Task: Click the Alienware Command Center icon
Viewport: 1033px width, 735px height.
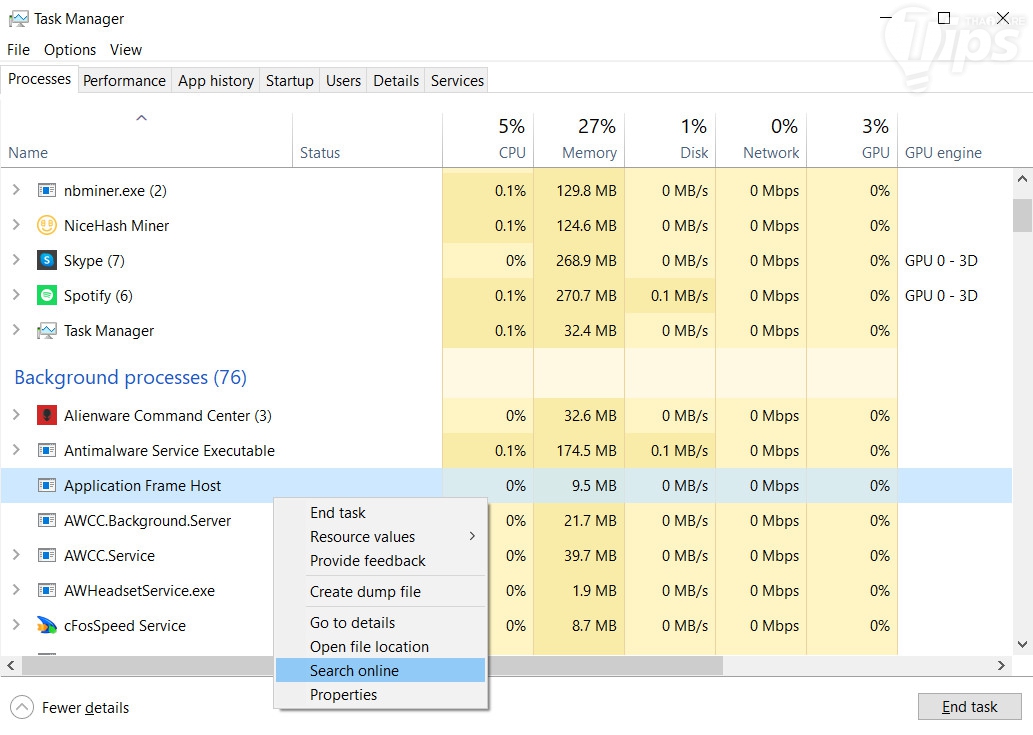Action: (47, 416)
